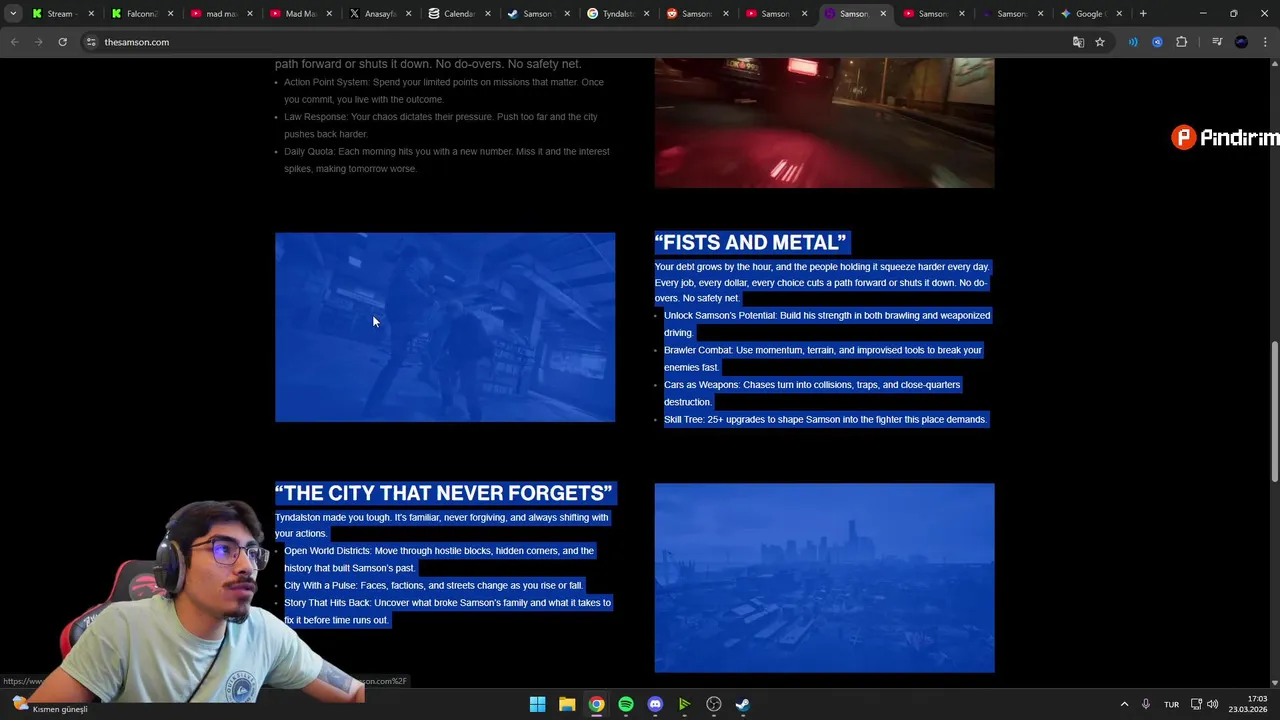
Task: Open the Chrome three-dot menu
Action: (x=1266, y=42)
